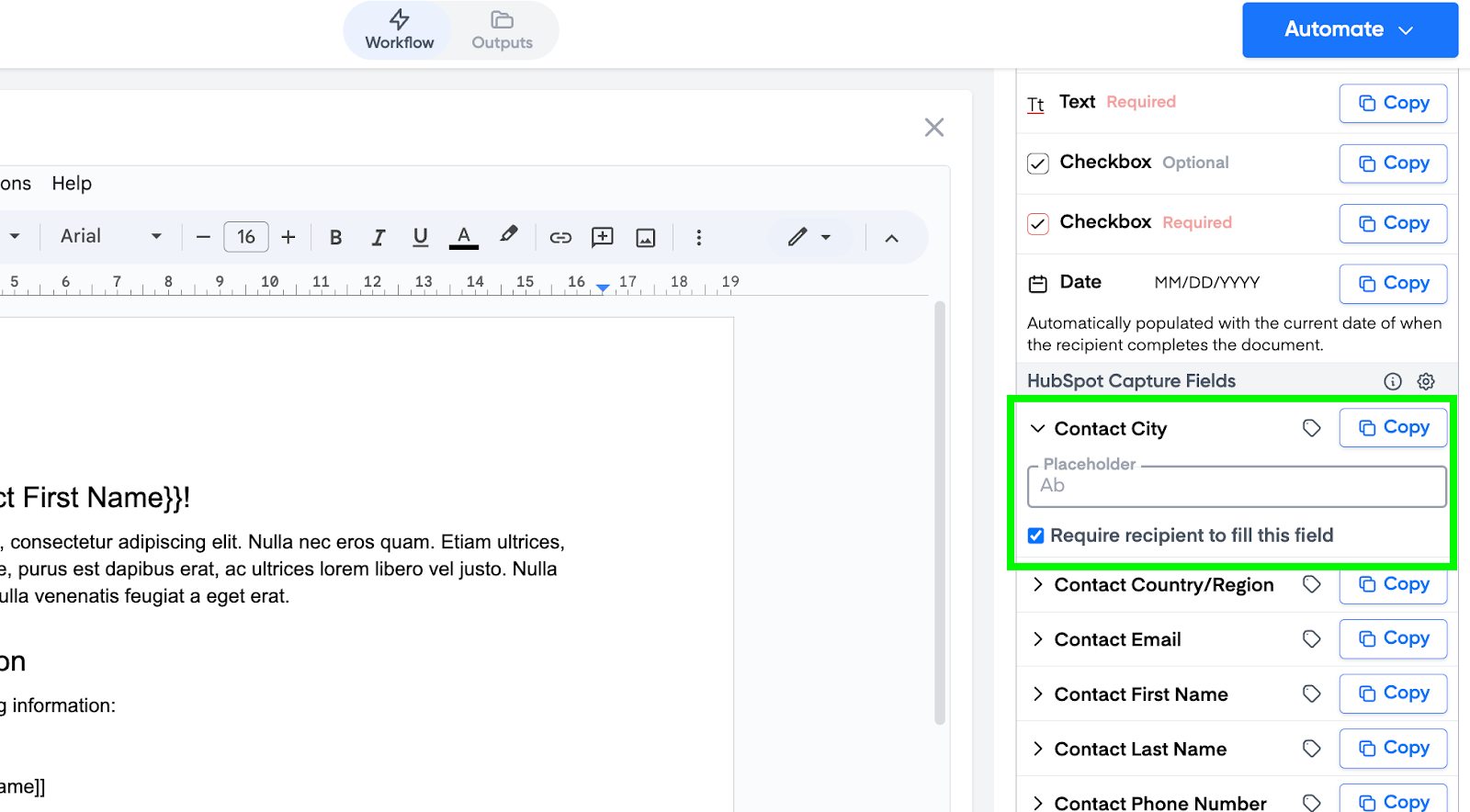Click the tag icon beside Contact City
This screenshot has height=812, width=1470.
(1311, 428)
